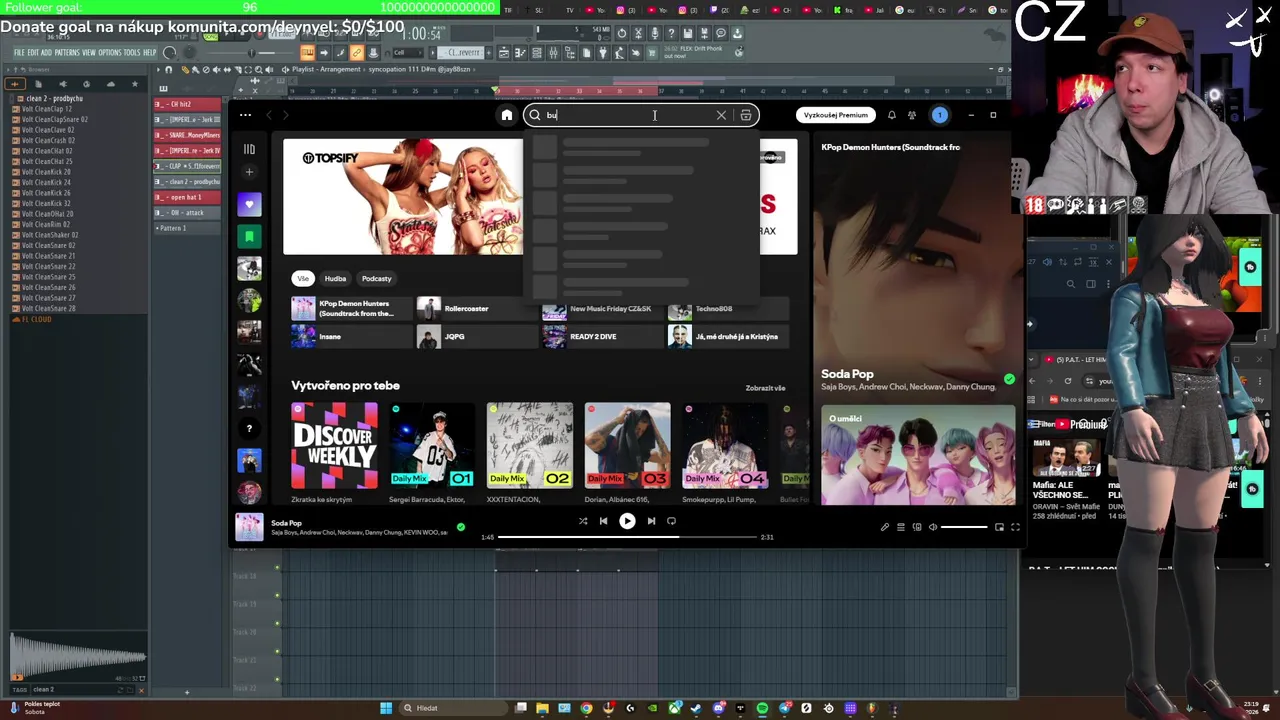
Task: Click Soda Pop album art in player bar
Action: (x=249, y=527)
